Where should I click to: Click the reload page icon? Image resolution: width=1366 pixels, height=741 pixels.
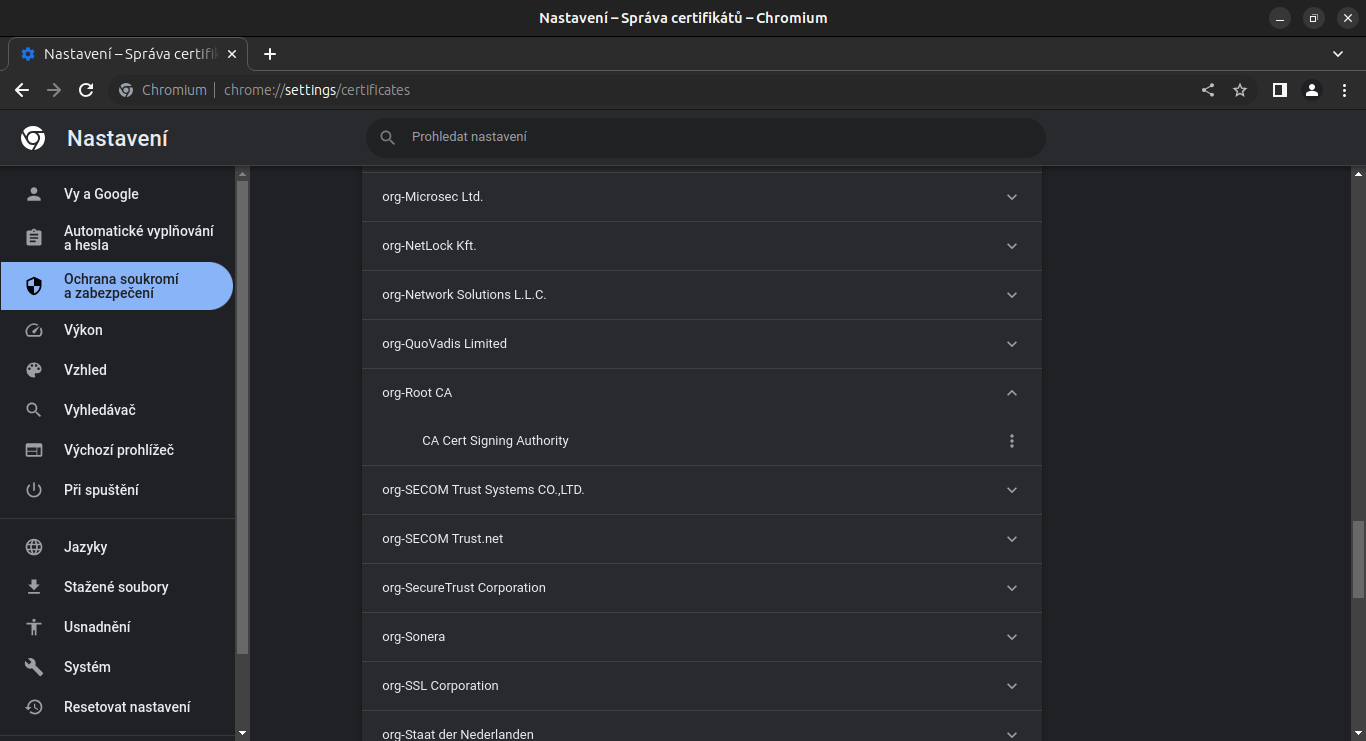pyautogui.click(x=86, y=90)
